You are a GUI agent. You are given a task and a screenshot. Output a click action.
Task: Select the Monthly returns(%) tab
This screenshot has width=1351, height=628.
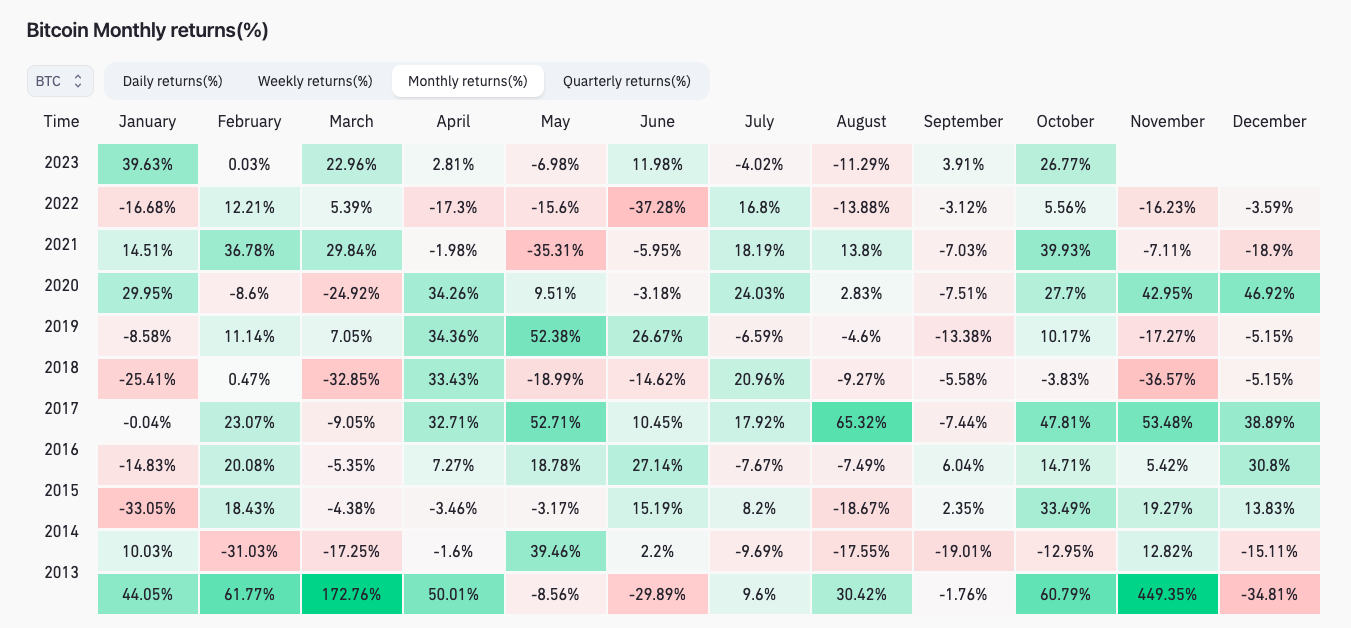tap(468, 81)
